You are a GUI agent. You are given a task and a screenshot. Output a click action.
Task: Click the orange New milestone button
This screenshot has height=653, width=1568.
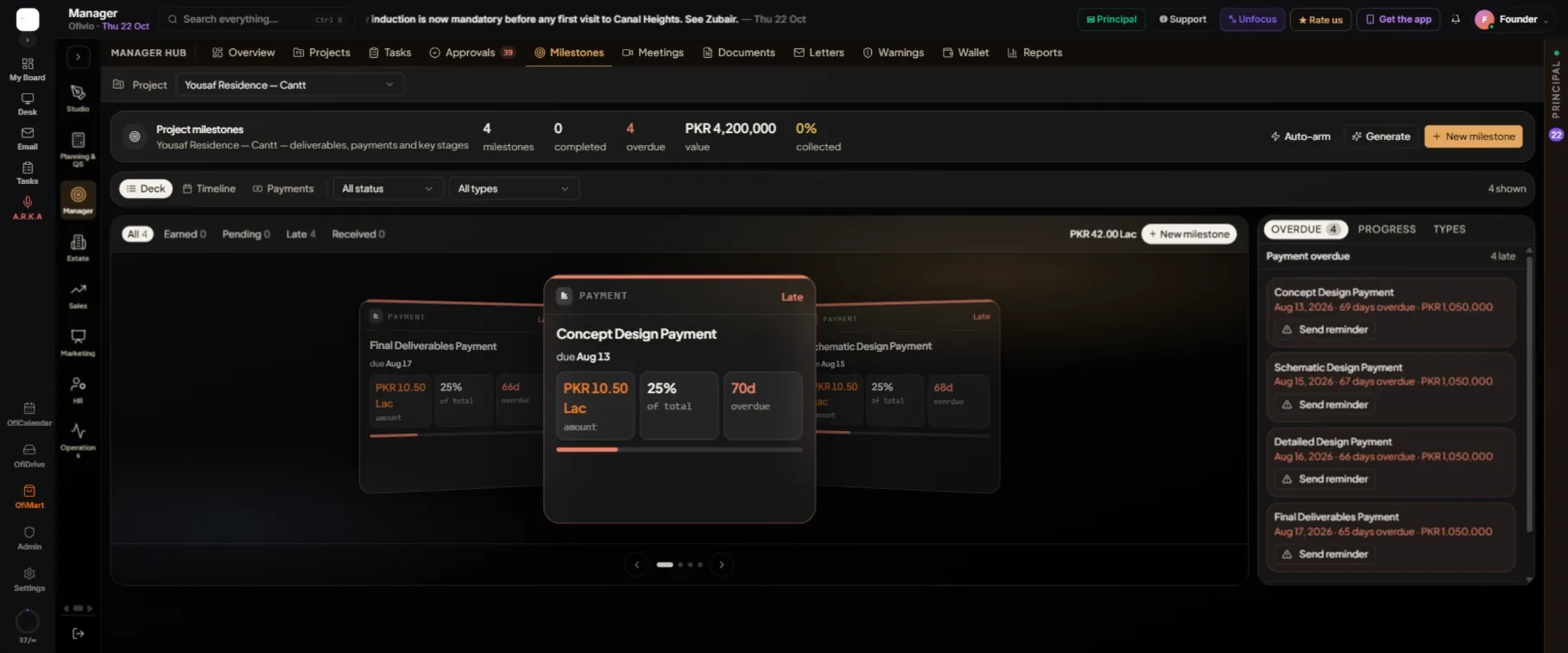point(1473,136)
